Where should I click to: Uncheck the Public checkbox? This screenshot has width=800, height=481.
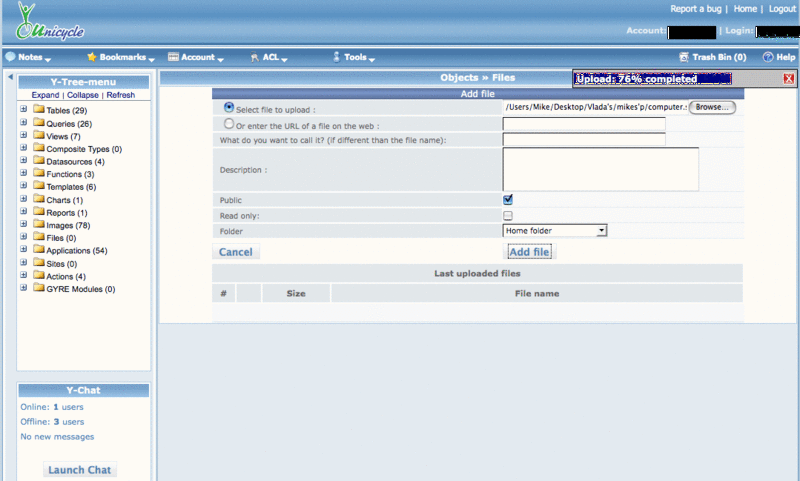(x=508, y=200)
